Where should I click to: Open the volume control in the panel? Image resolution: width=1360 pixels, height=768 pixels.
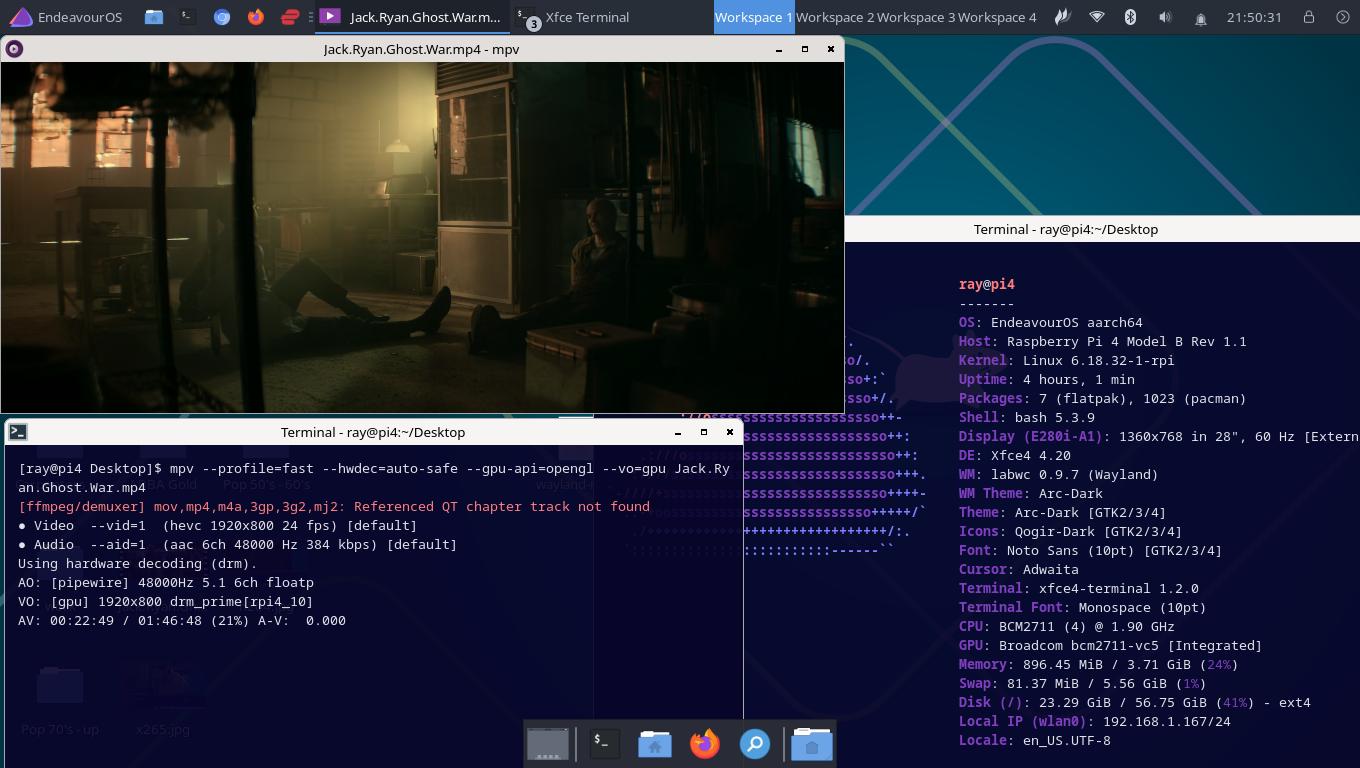1165,17
